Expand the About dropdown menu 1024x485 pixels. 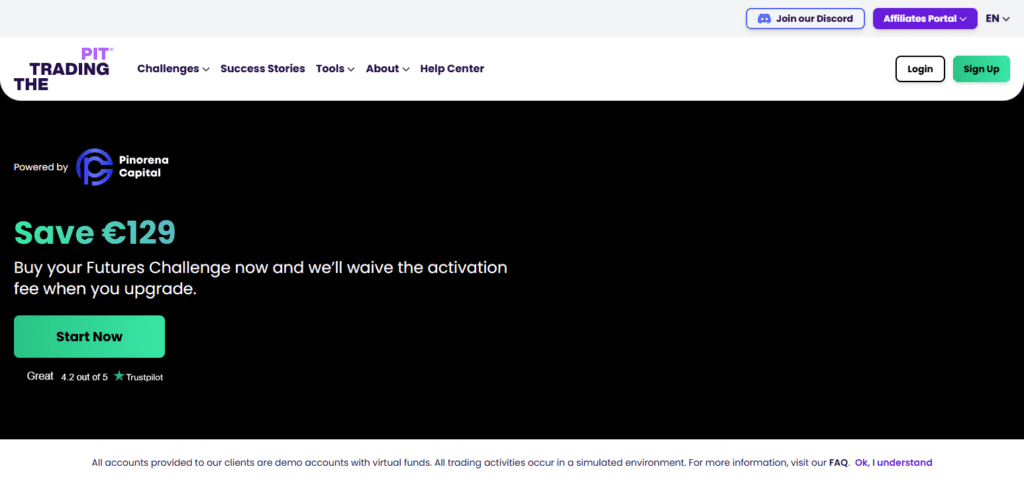click(387, 69)
